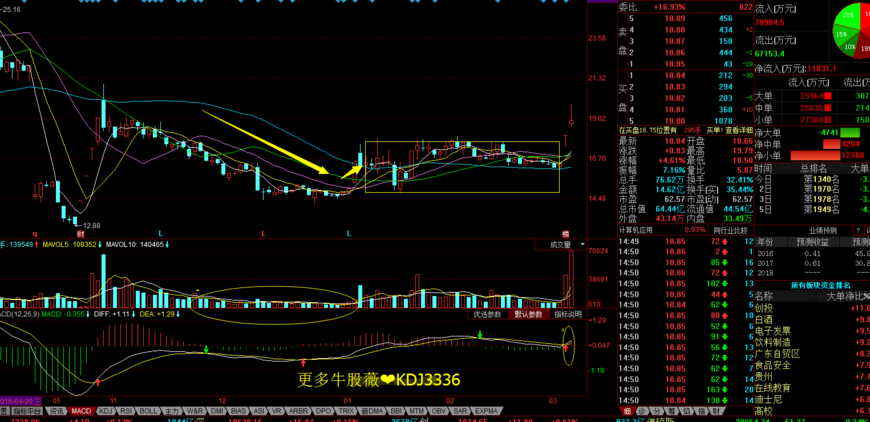Open 指标说明 indicator description
The width and height of the screenshot is (870, 422).
click(568, 314)
